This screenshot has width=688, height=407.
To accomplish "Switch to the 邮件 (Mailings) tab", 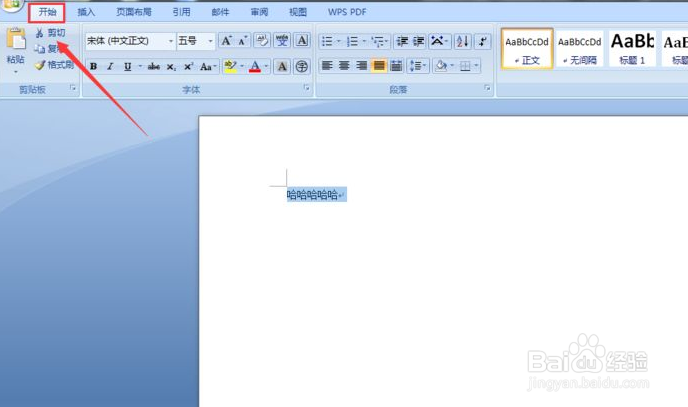I will 220,12.
